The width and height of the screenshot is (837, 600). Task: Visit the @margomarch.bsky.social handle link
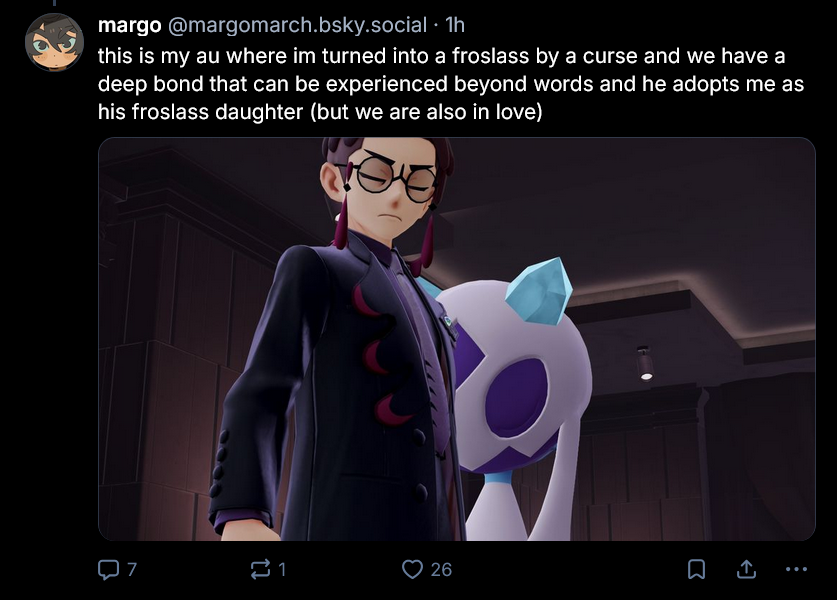tap(297, 25)
